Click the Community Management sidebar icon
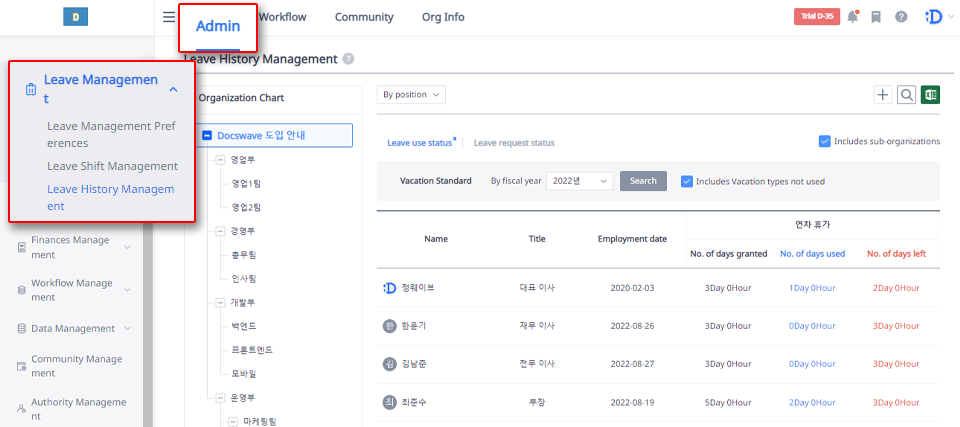Screen dimensions: 960x427 (x=21, y=366)
